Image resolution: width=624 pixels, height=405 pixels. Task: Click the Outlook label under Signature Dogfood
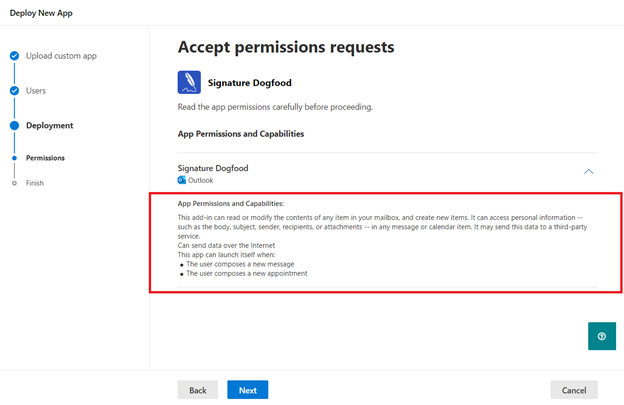tap(201, 180)
